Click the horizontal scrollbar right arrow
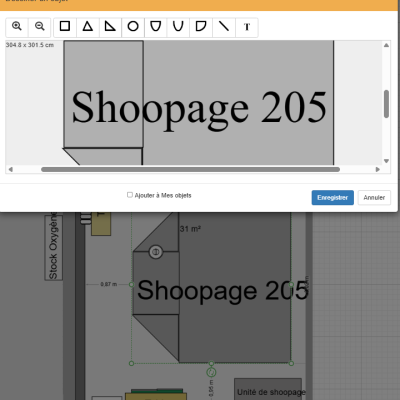 click(378, 169)
